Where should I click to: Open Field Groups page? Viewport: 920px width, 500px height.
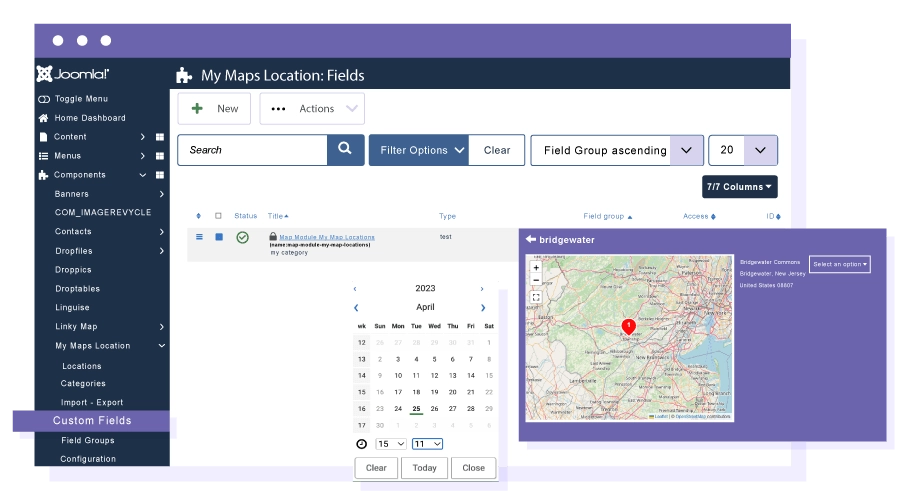(88, 441)
